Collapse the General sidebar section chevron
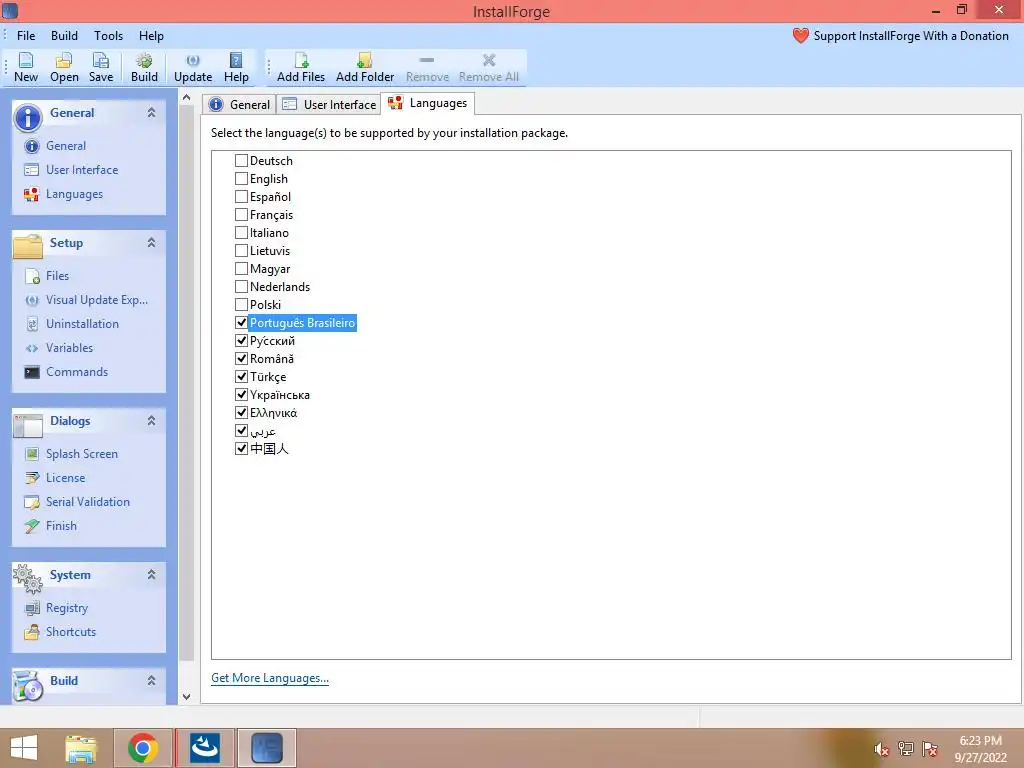The height and width of the screenshot is (768, 1024). pos(152,113)
